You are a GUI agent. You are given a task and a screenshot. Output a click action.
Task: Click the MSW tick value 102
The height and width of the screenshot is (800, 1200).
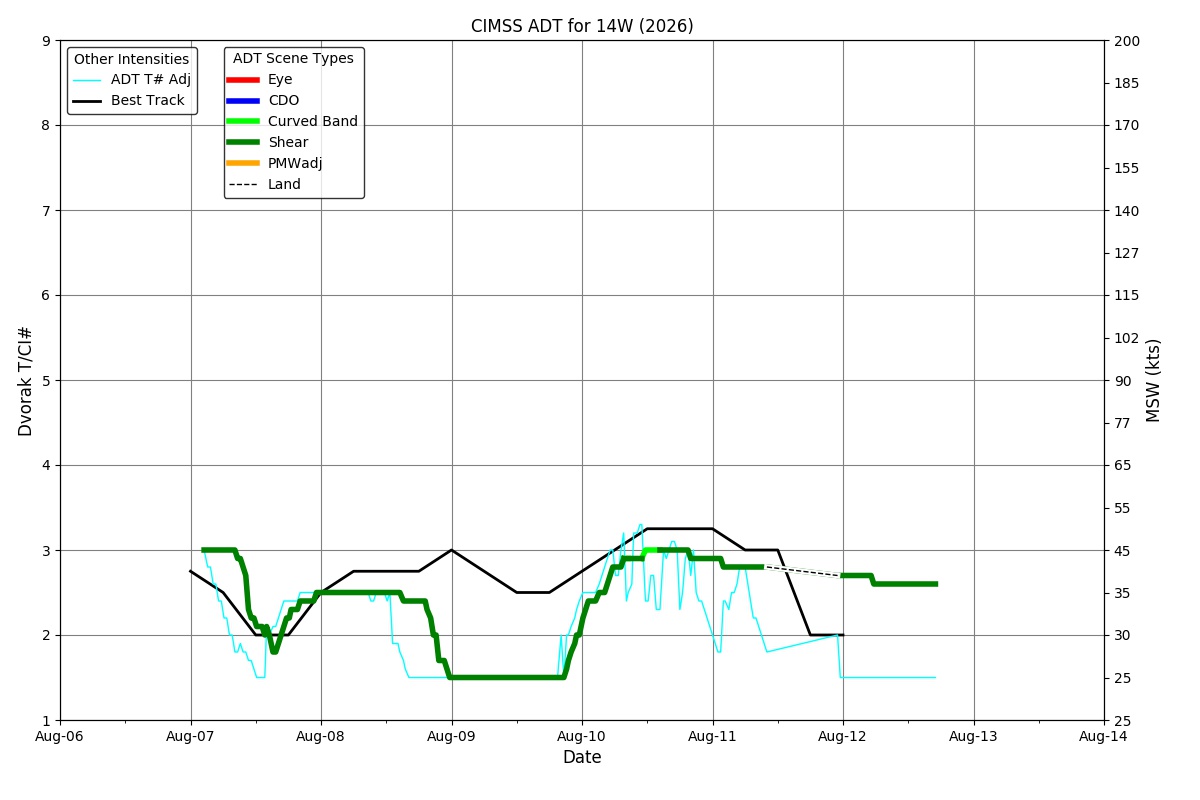coord(1127,338)
